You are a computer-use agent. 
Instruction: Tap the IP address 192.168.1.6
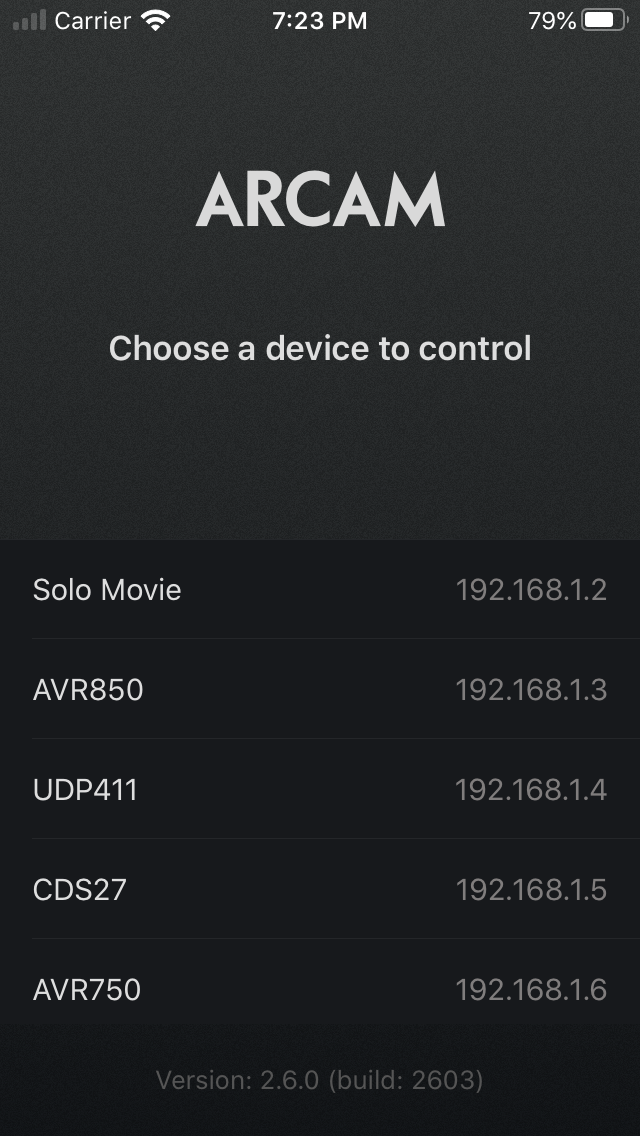tap(531, 990)
